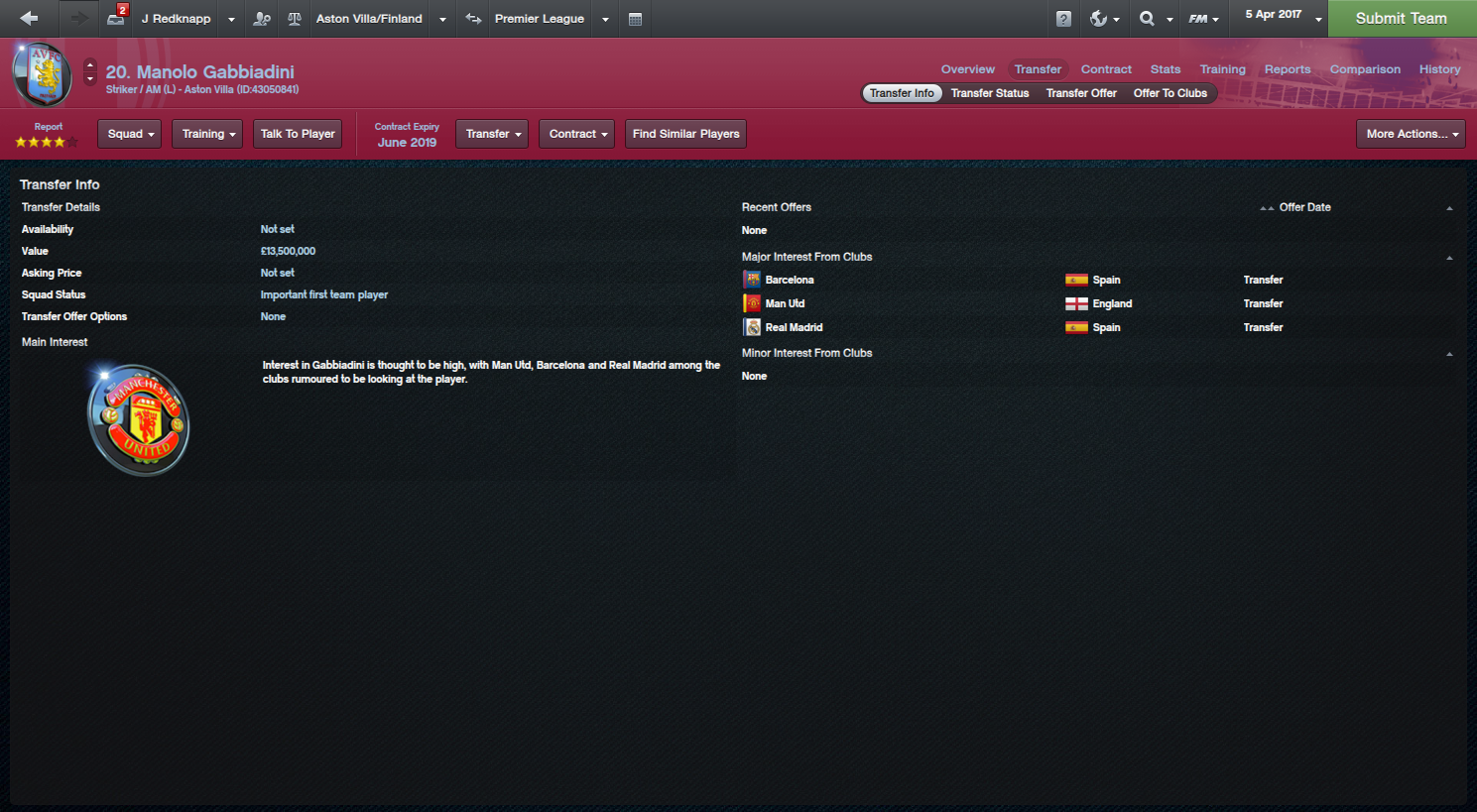Viewport: 1477px width, 812px height.
Task: Open the Contract tab
Action: [1106, 69]
